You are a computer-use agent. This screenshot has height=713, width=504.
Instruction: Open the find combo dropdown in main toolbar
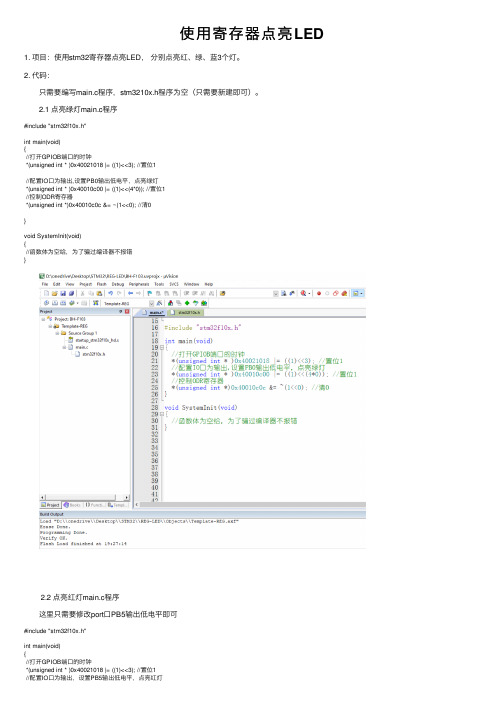(276, 294)
